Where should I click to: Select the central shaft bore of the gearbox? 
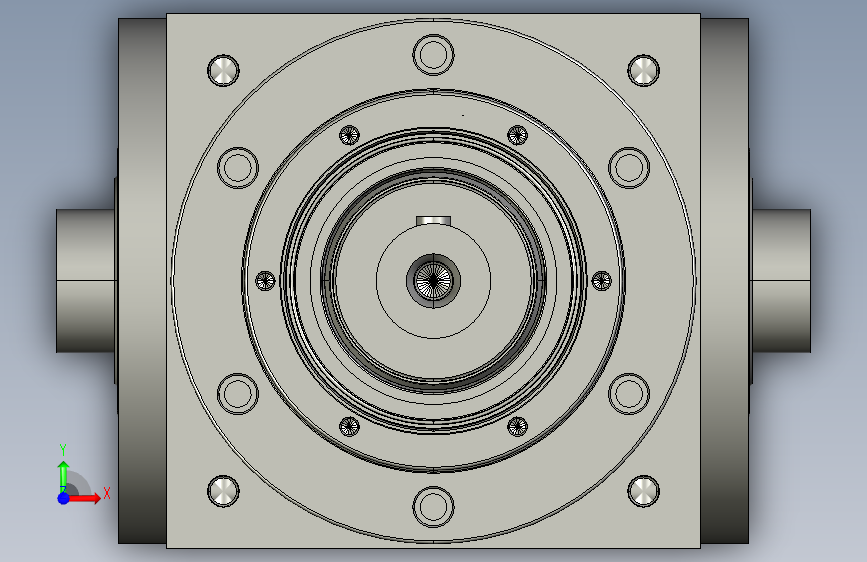click(x=434, y=281)
